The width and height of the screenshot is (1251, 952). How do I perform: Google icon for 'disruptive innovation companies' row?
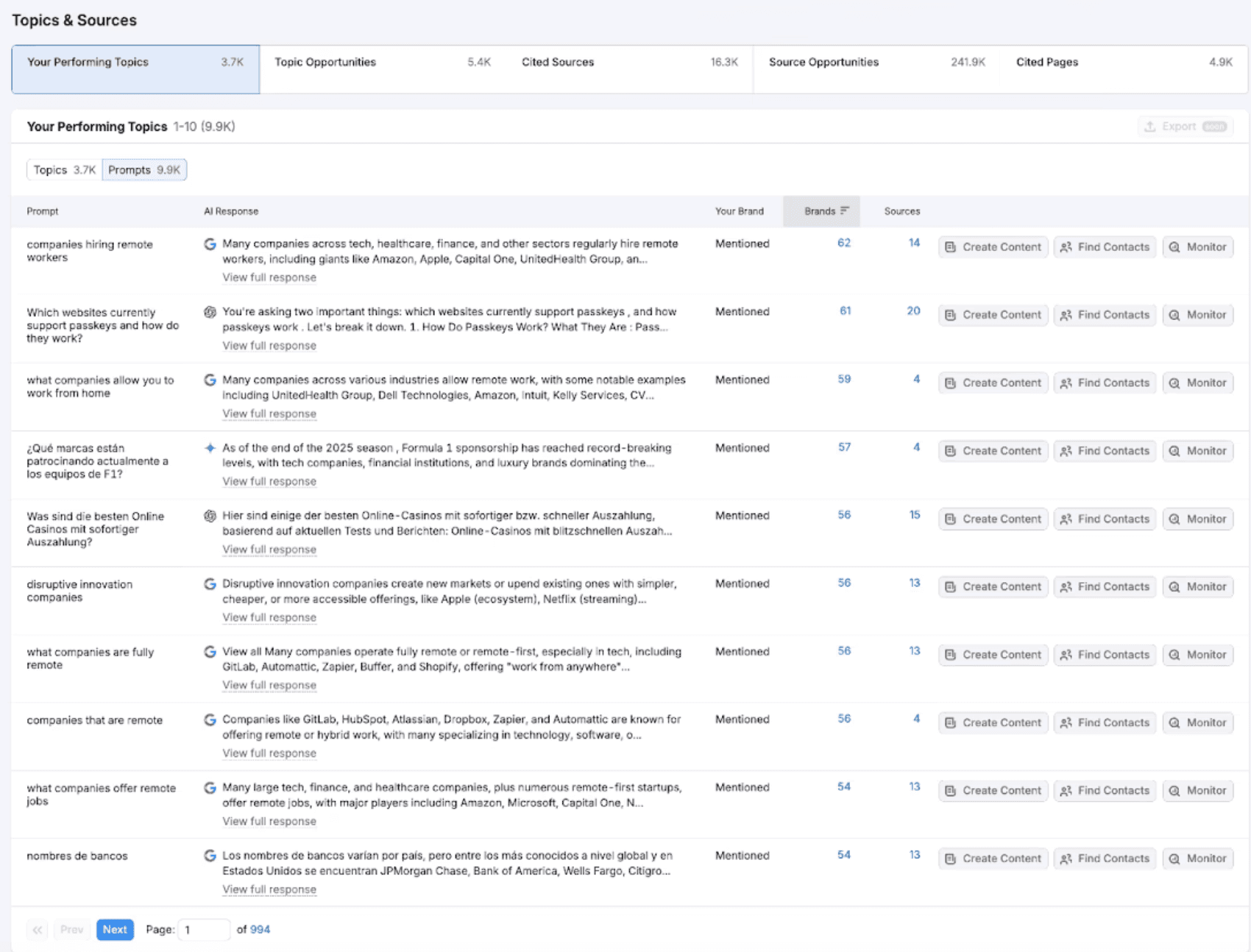point(210,583)
